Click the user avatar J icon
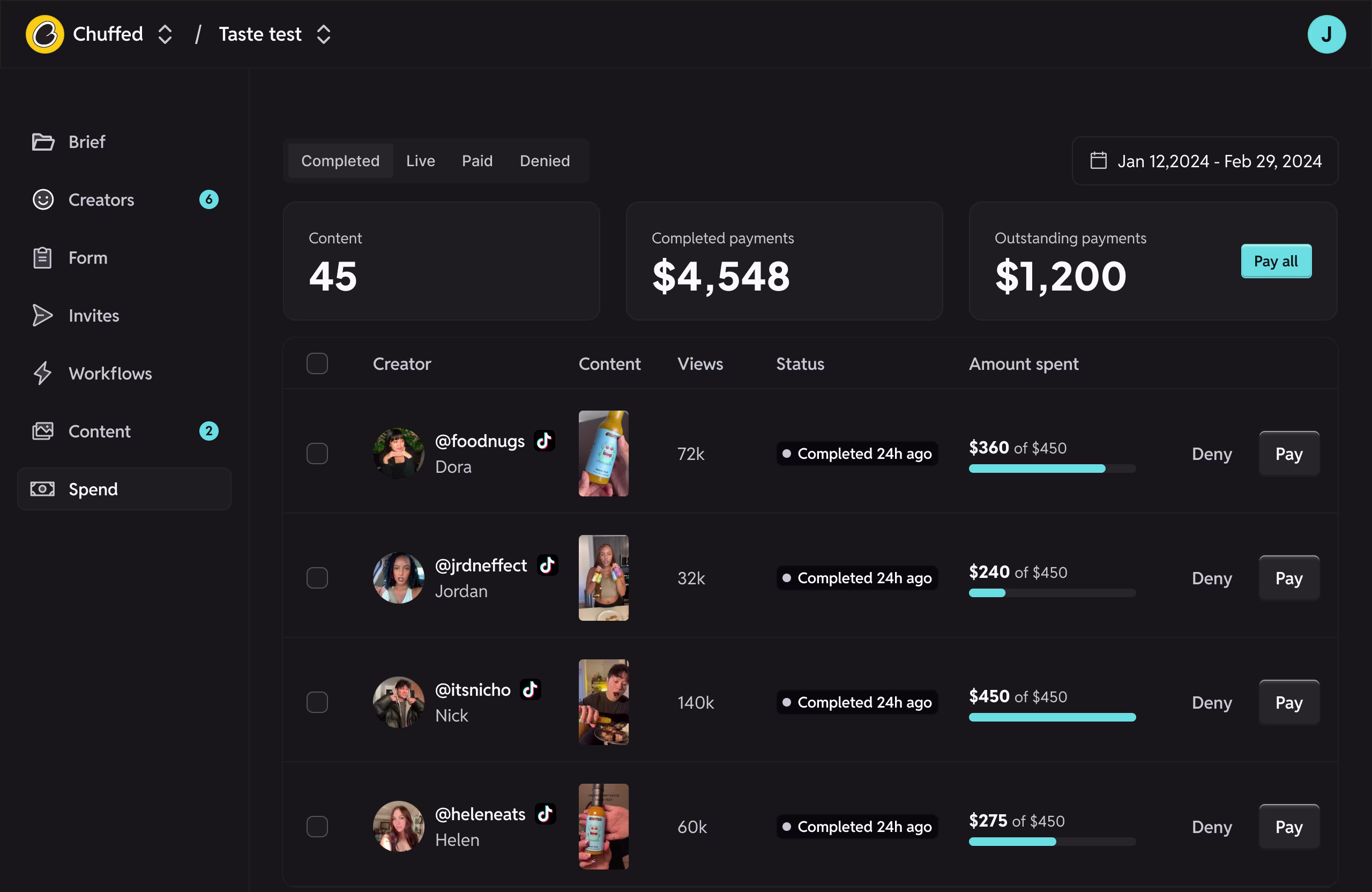This screenshot has height=892, width=1372. pyautogui.click(x=1326, y=34)
